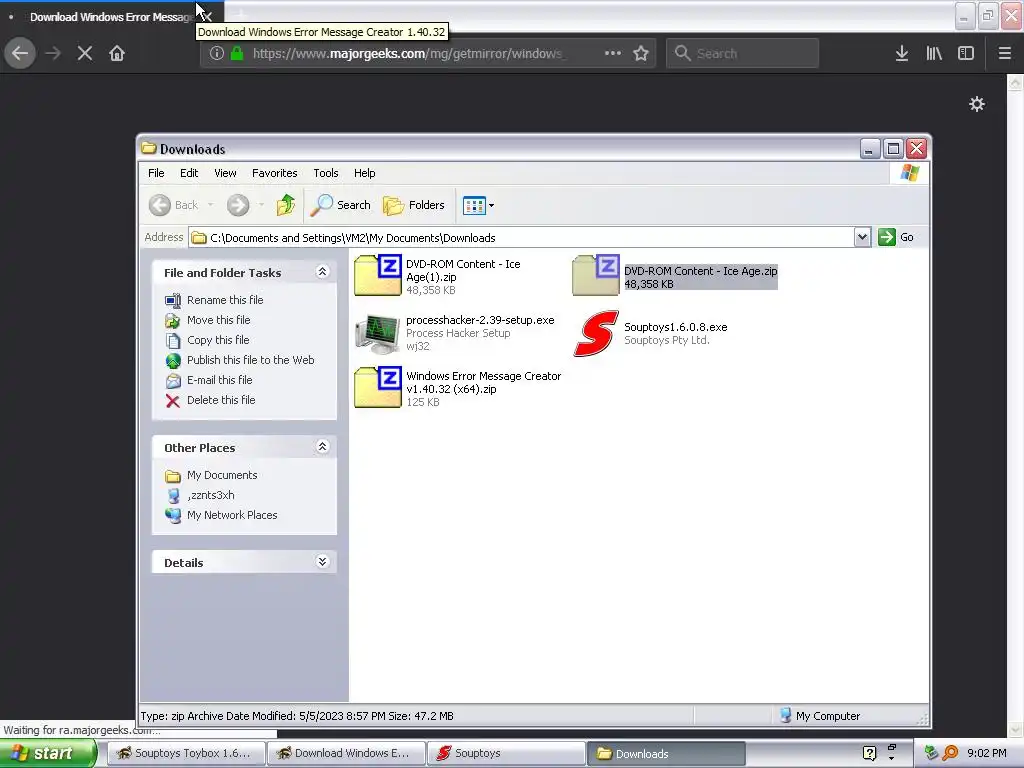1024x768 pixels.
Task: Open My Documents from Other Places
Action: point(222,475)
